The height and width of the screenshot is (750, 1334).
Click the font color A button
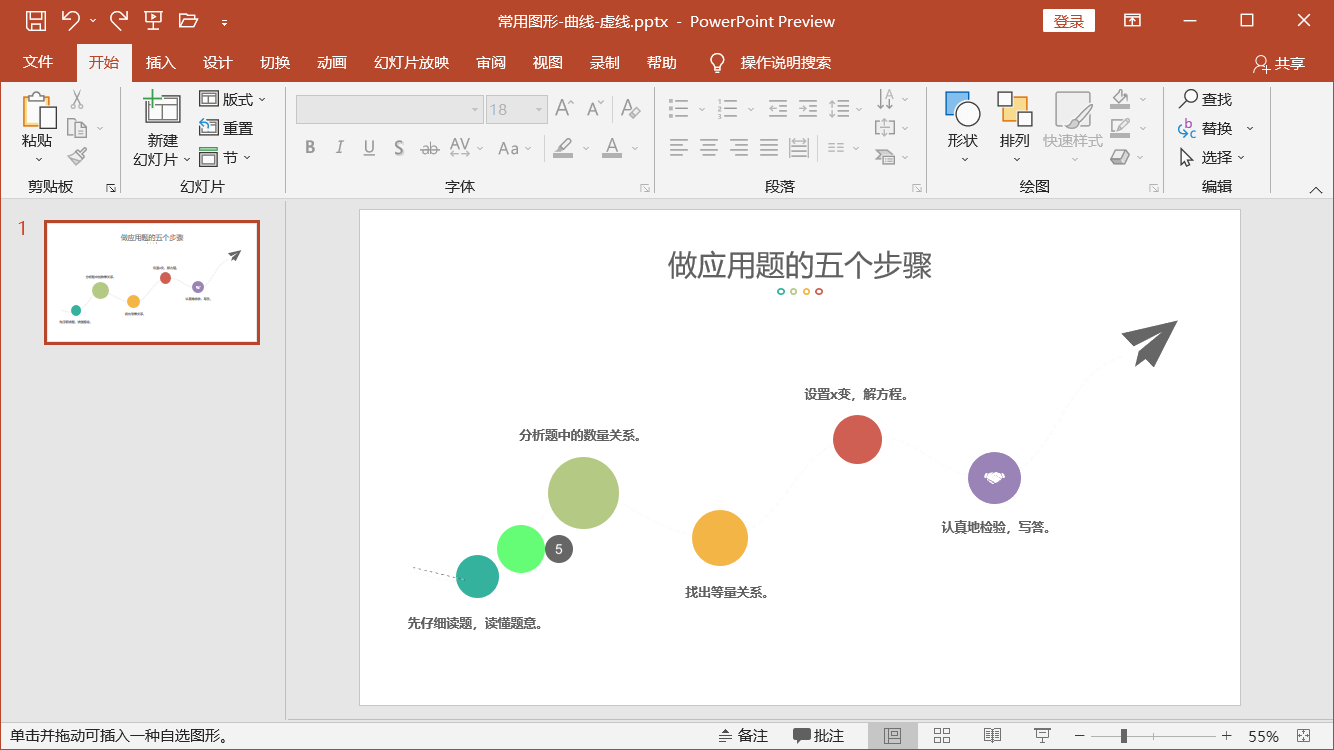point(612,148)
